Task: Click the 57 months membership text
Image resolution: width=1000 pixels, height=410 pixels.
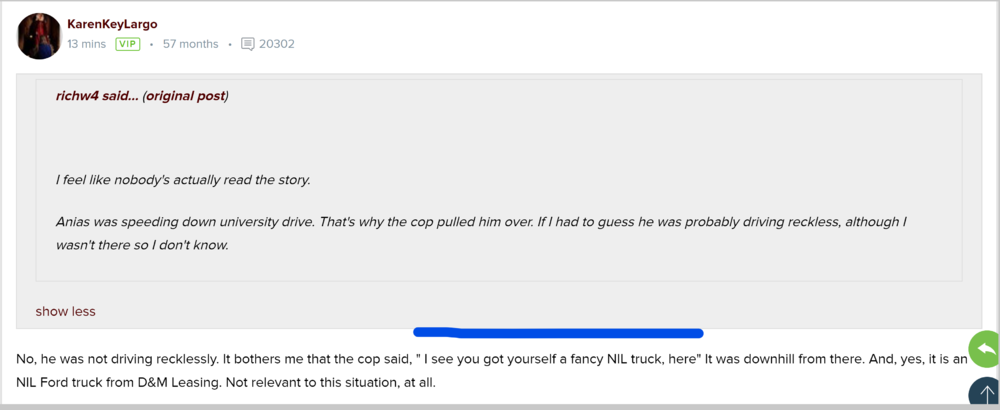Action: click(190, 44)
